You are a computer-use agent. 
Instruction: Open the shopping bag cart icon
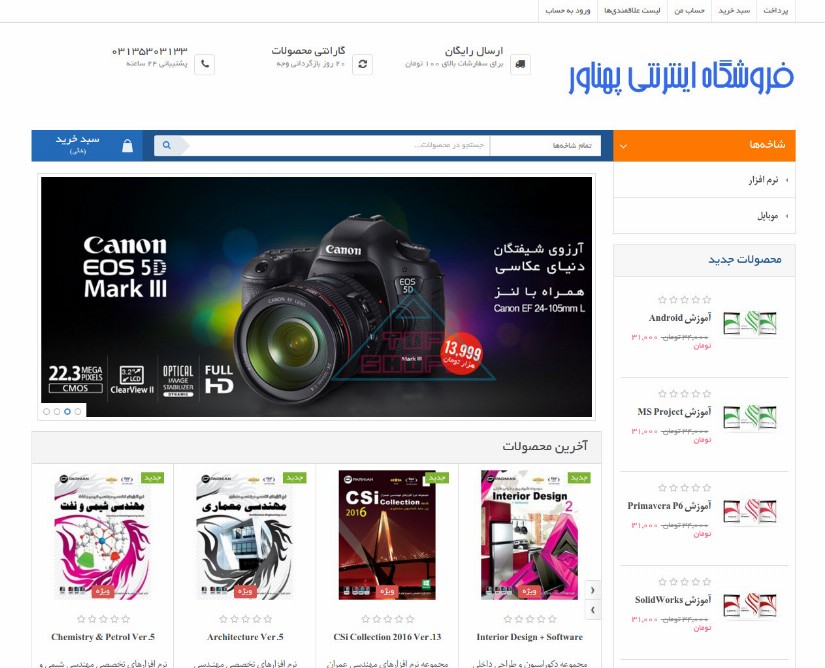(127, 146)
